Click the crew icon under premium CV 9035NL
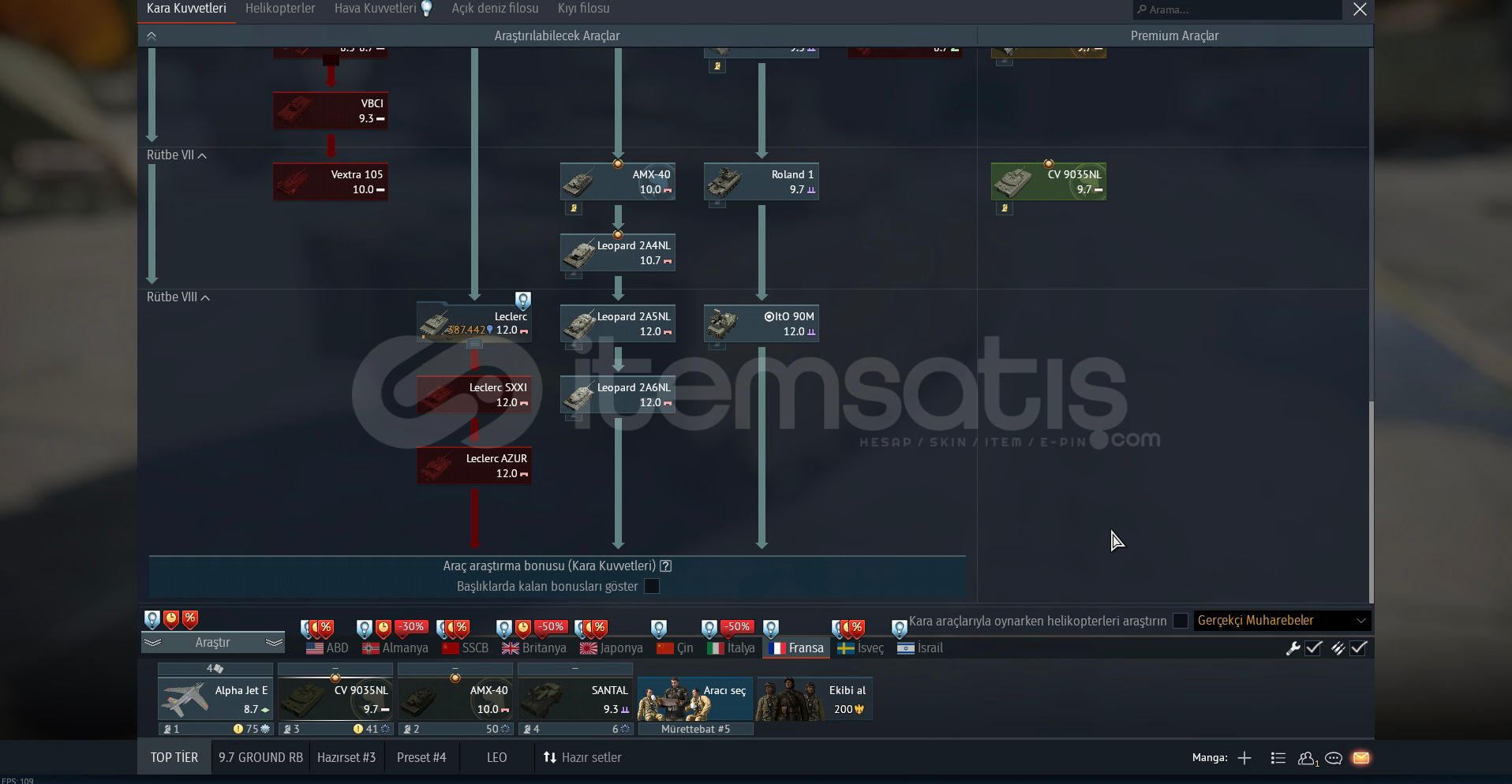This screenshot has width=1512, height=784. click(1004, 209)
